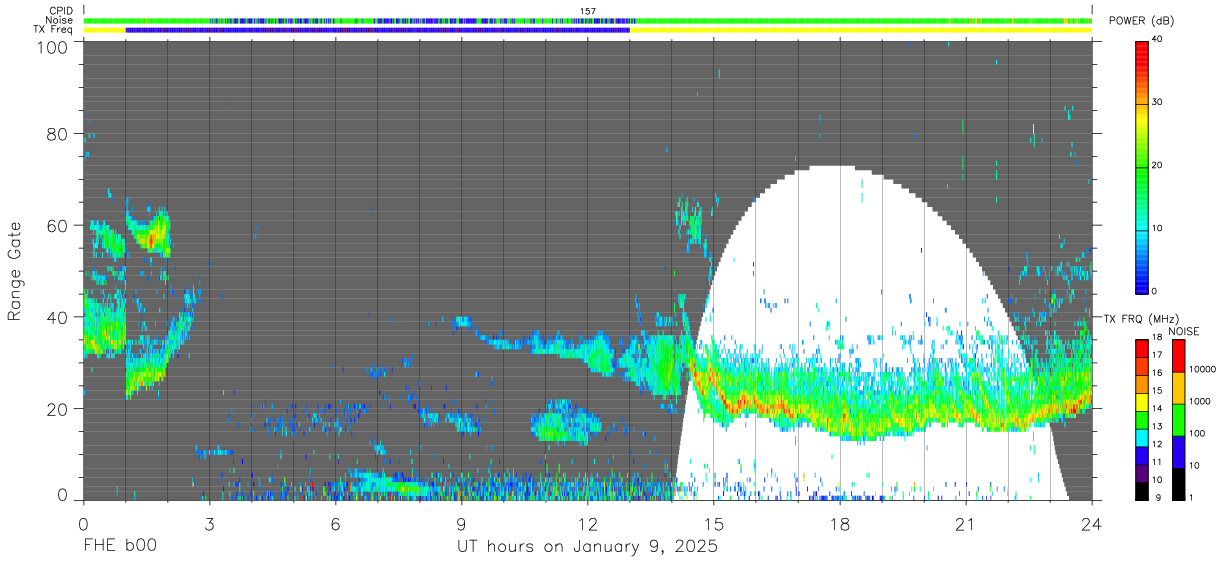Click the '20' range gate tick label
This screenshot has width=1228, height=567.
56,409
